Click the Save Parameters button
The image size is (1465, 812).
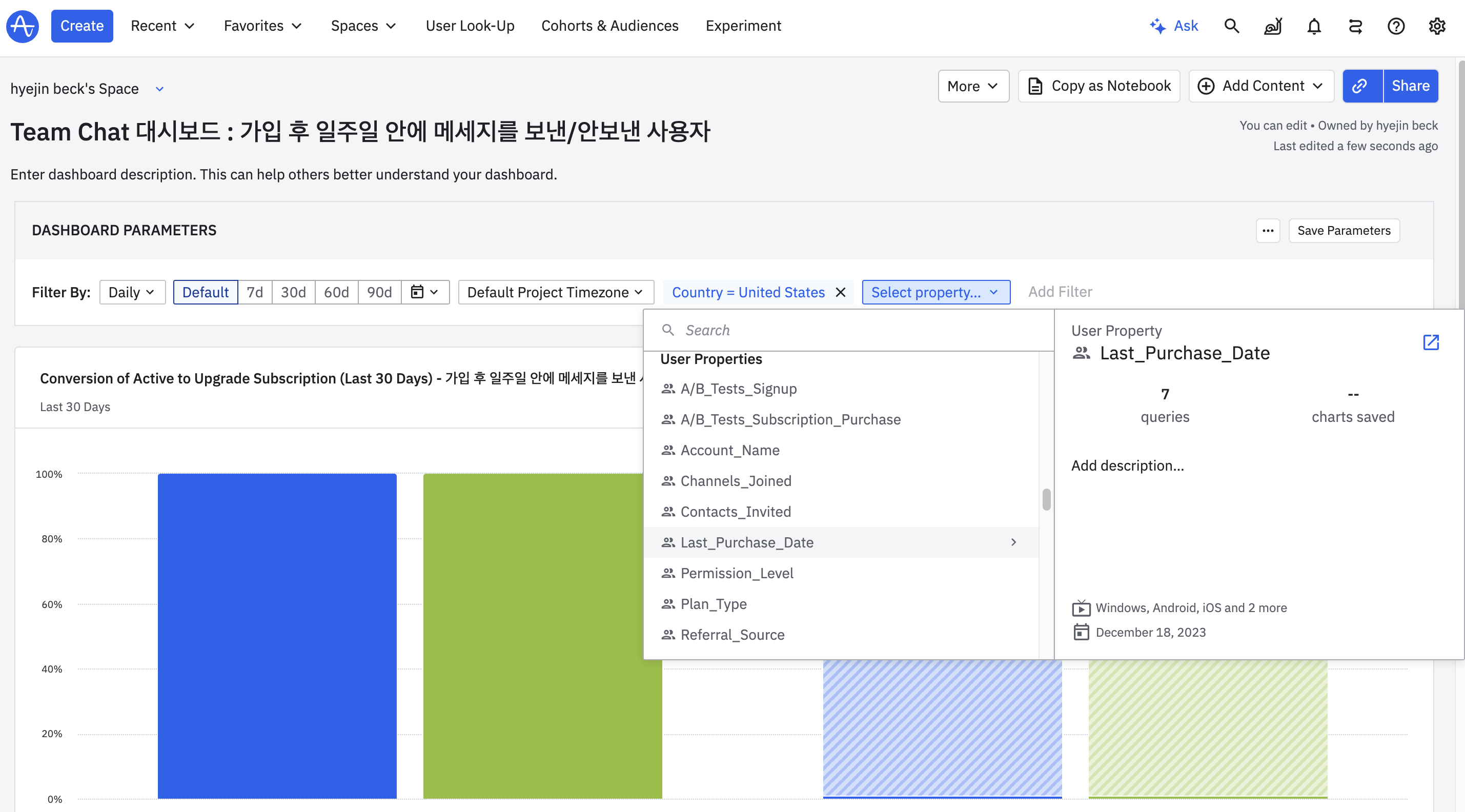coord(1344,230)
